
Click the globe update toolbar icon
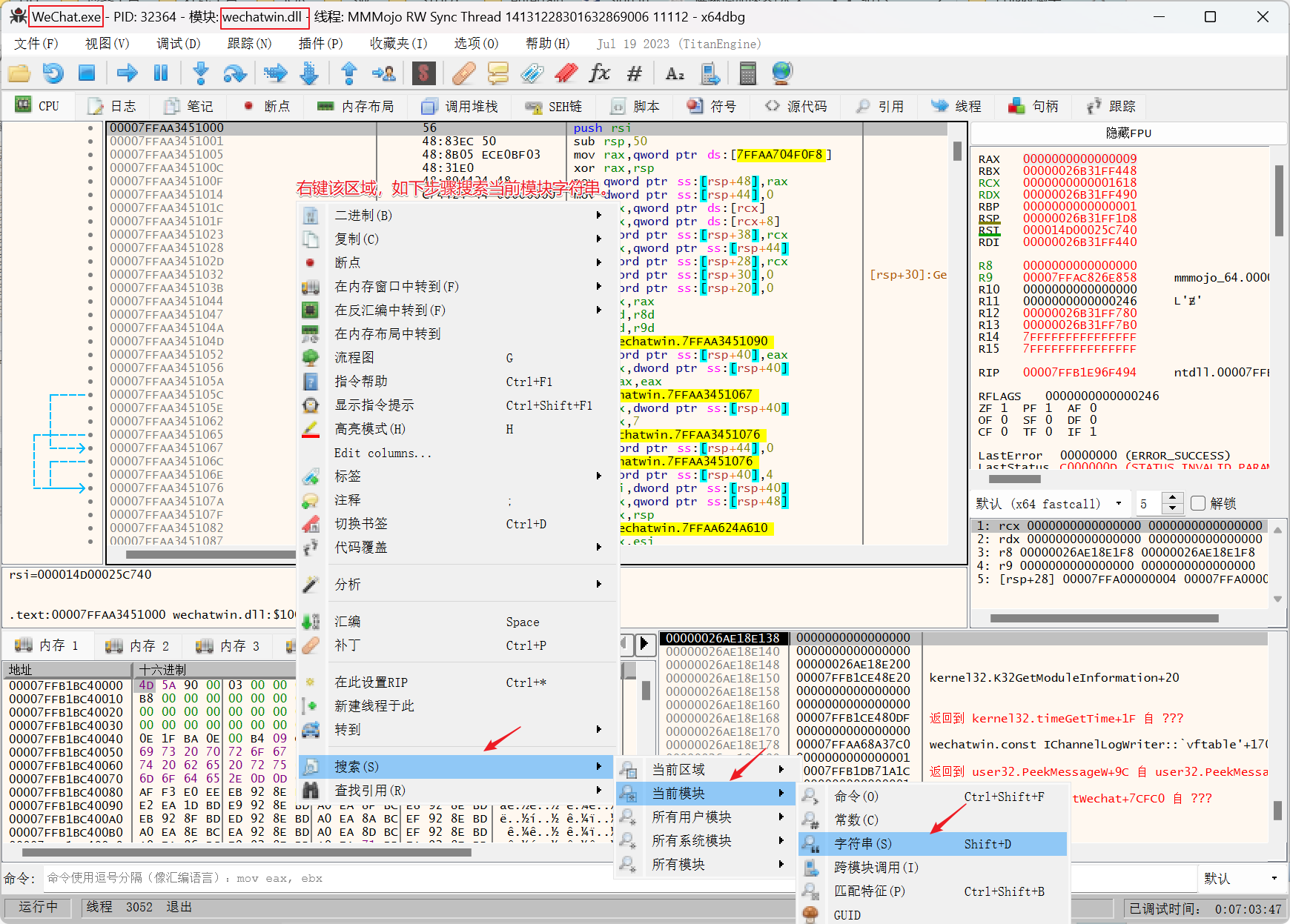(x=782, y=73)
